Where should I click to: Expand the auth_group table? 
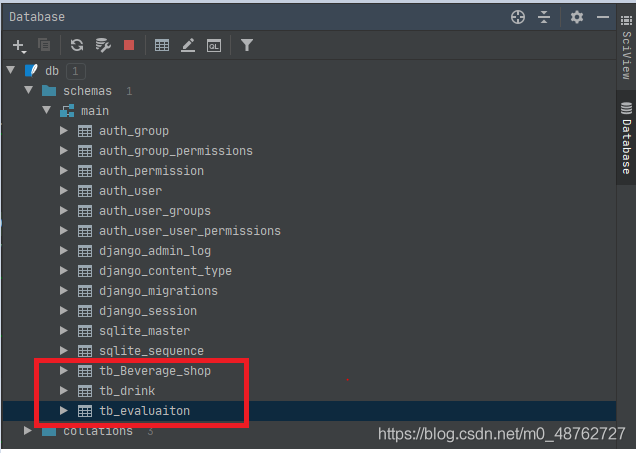coord(64,131)
